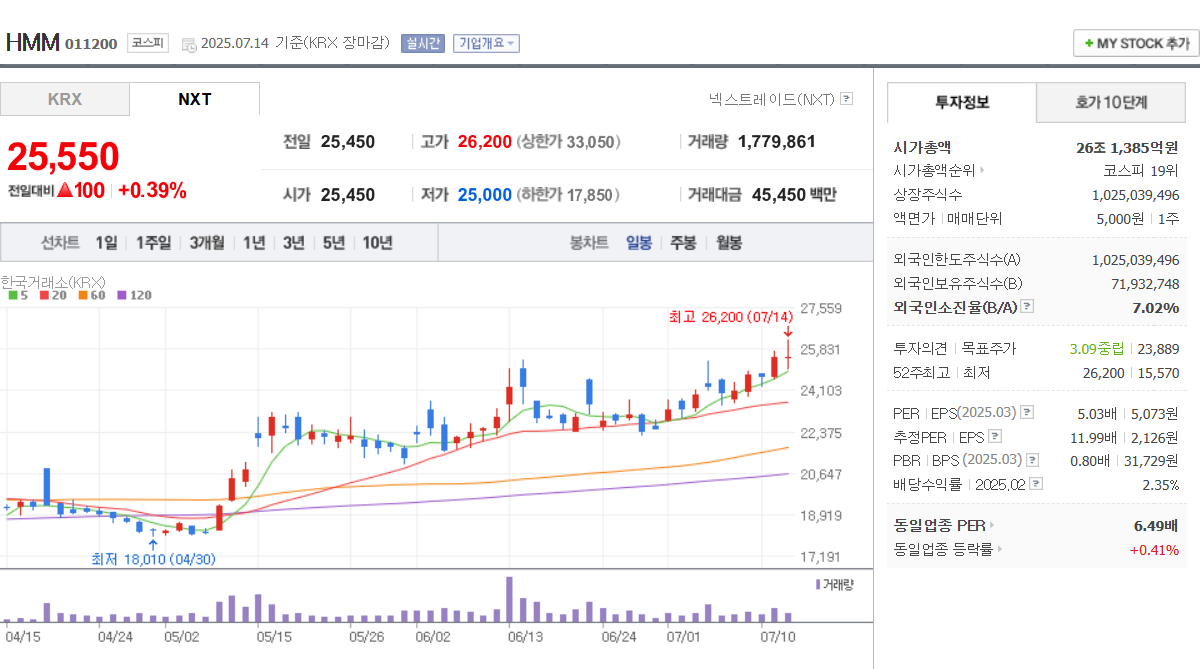Screen dimensions: 1200x669
Task: Click the 한국거래소(KRX) chart label
Action: tap(53, 282)
